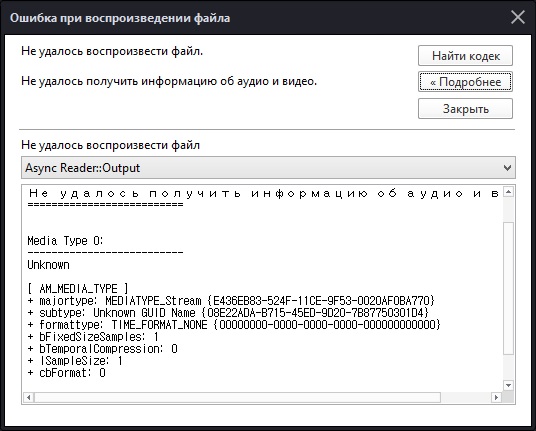Image resolution: width=536 pixels, height=431 pixels.
Task: Click the 'lSampleSize: 1' line
Action: pos(75,361)
